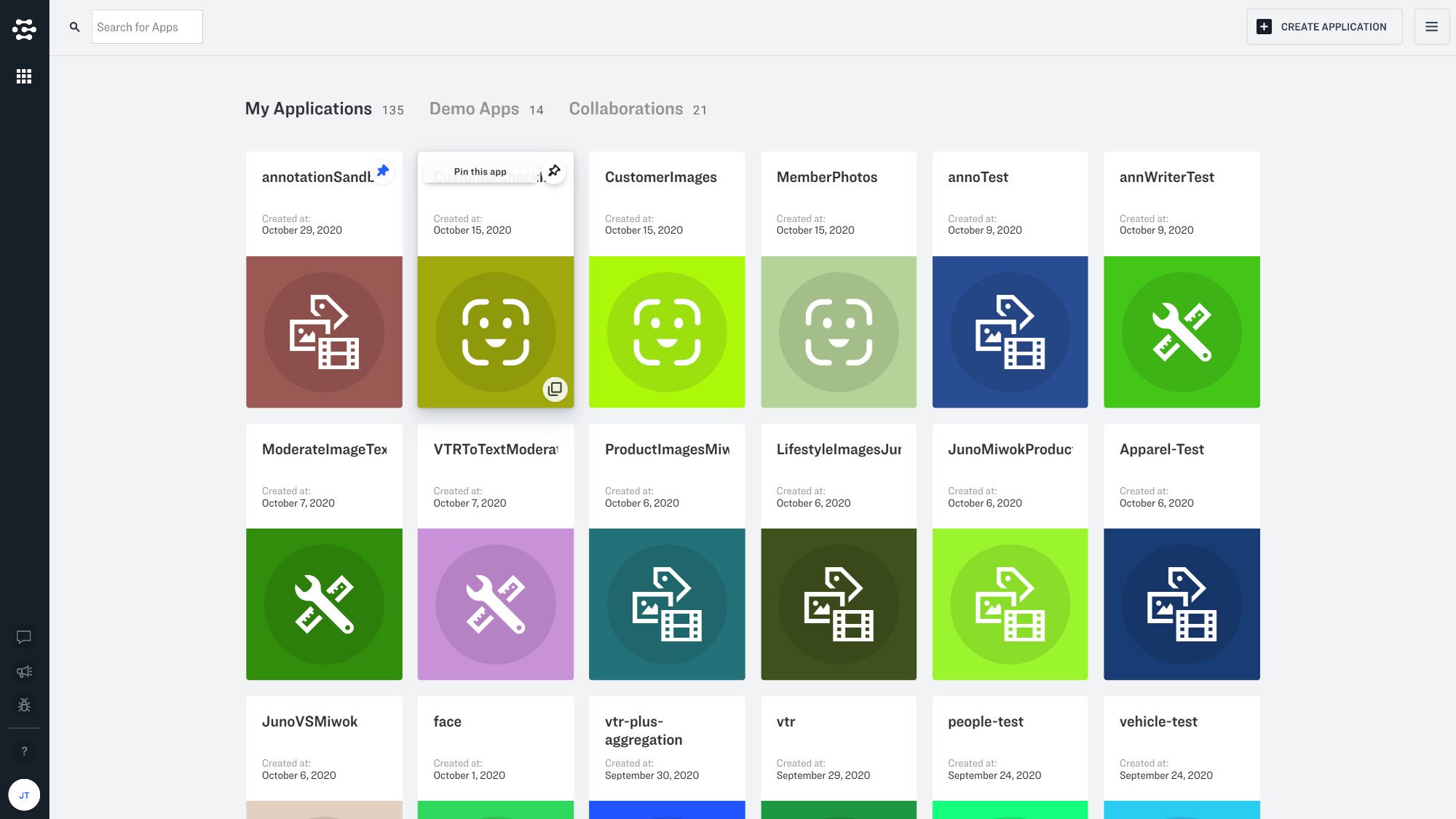
Task: Open the apps grid icon in sidebar
Action: click(x=24, y=76)
